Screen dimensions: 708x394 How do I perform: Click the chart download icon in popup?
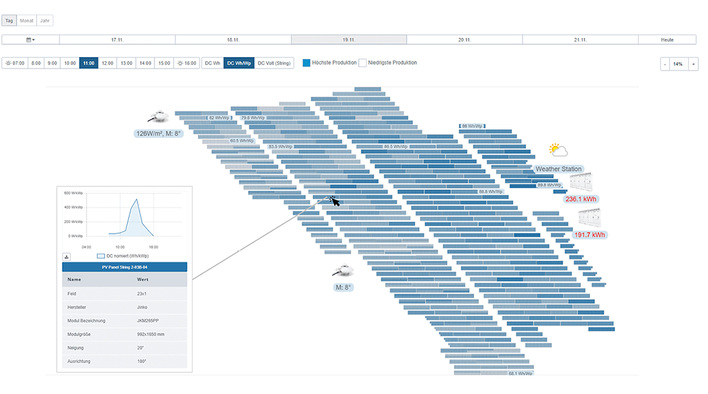point(66,256)
